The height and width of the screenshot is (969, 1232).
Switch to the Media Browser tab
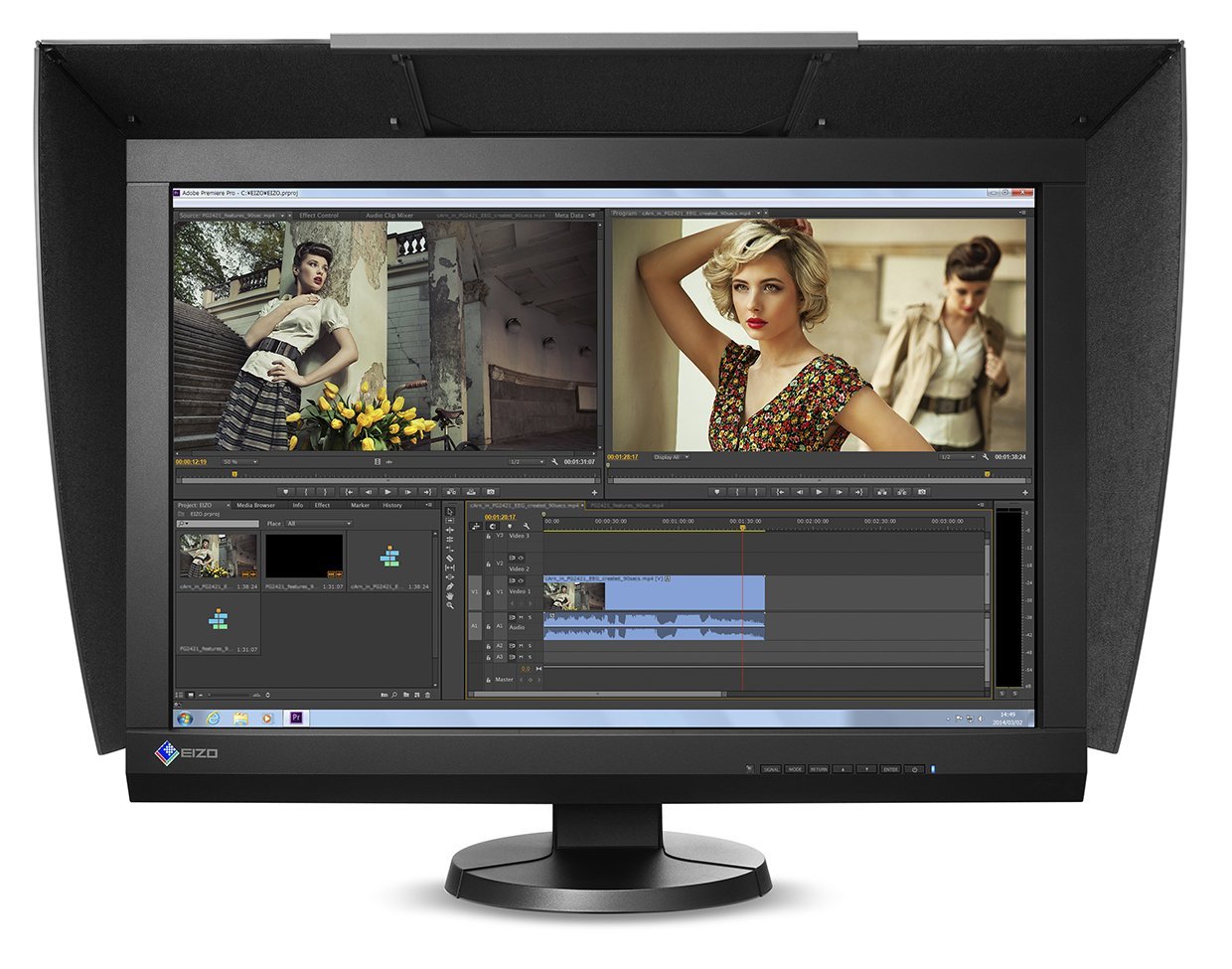pos(255,505)
